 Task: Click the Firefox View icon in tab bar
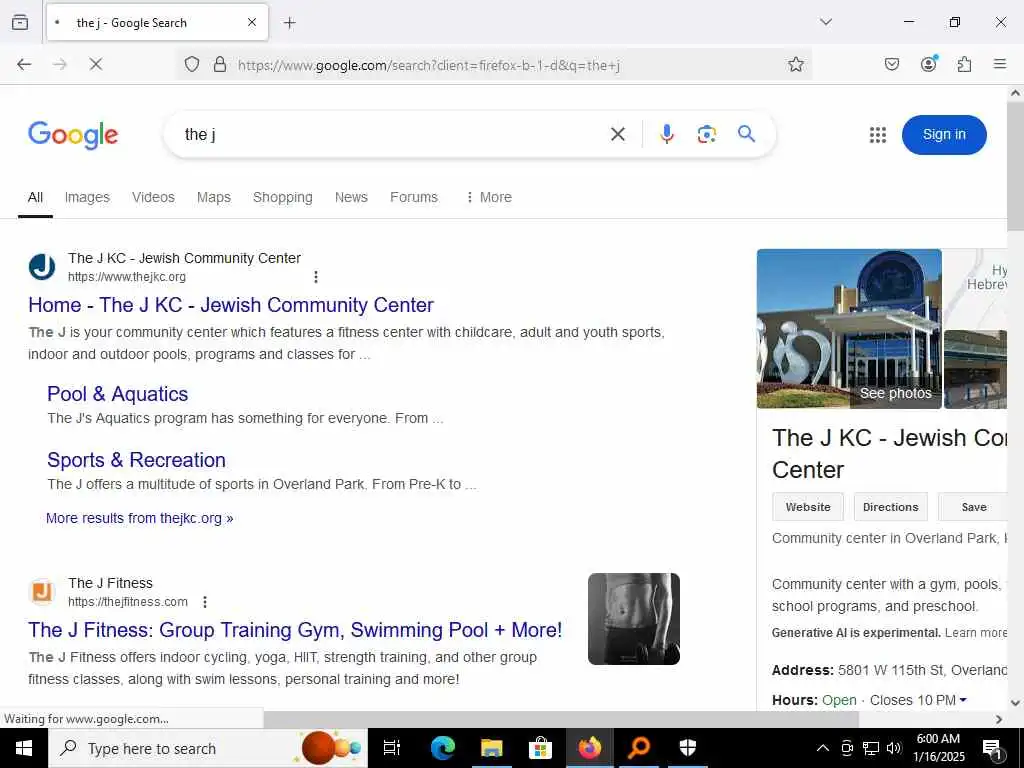click(20, 23)
